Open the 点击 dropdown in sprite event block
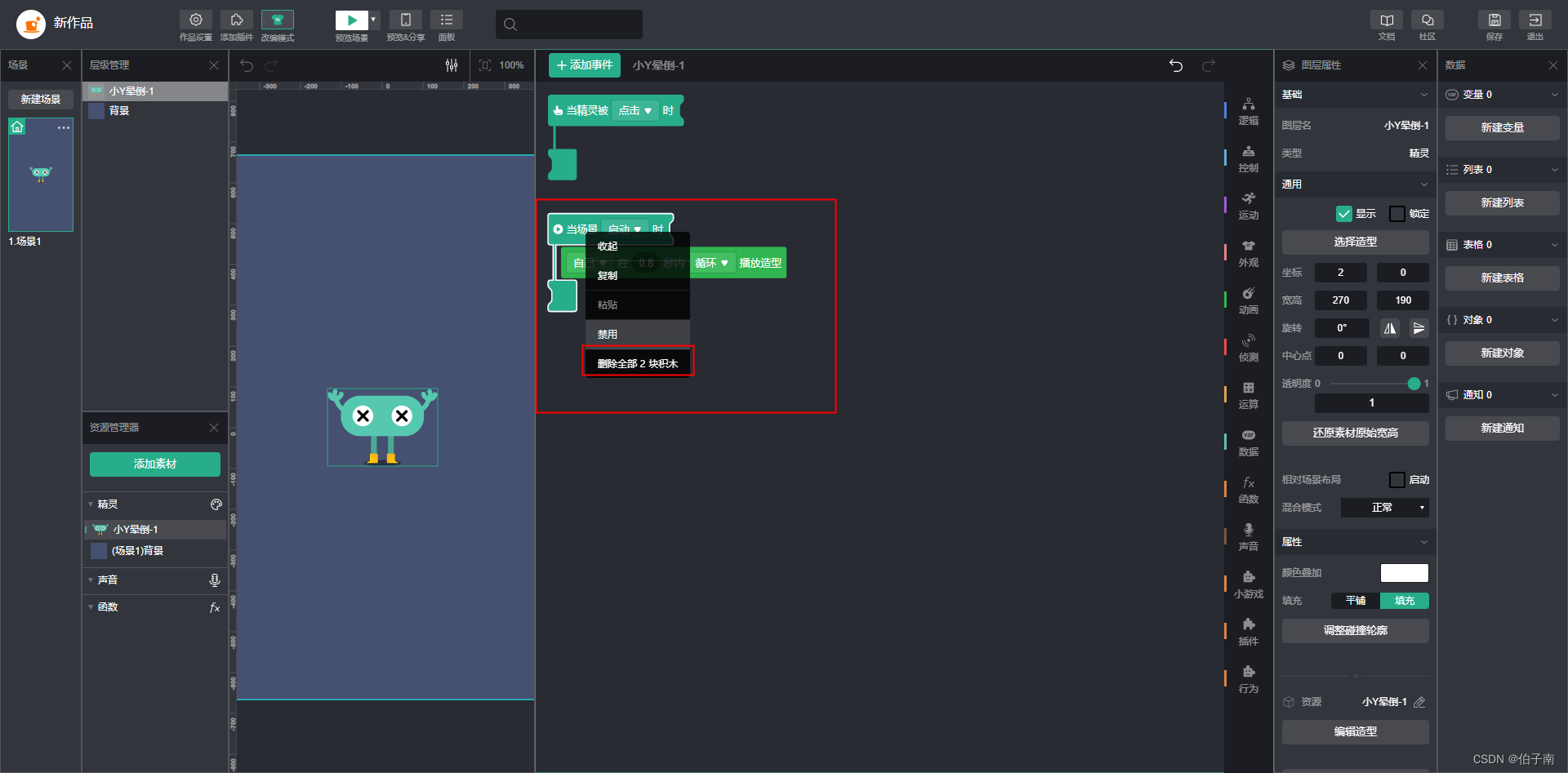The height and width of the screenshot is (773, 1568). [x=635, y=110]
